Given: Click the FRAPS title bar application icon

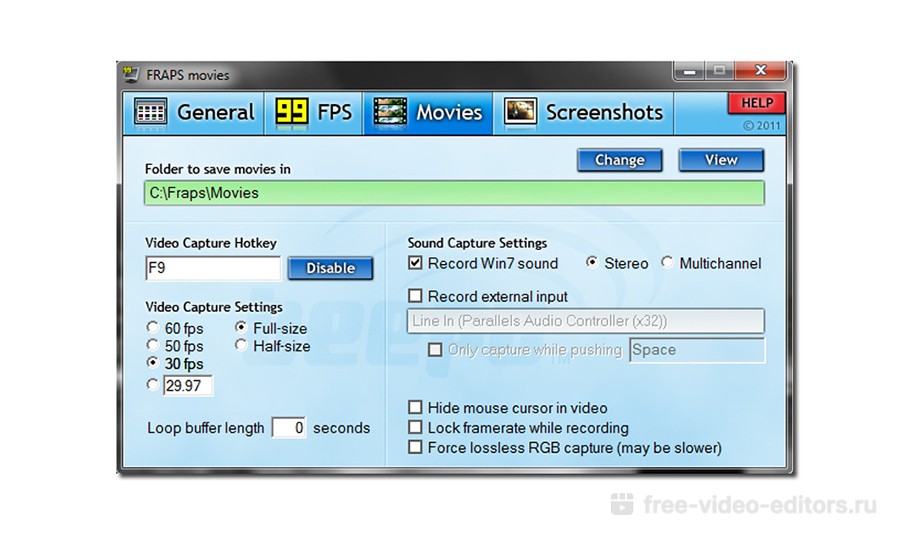Looking at the screenshot, I should point(131,75).
